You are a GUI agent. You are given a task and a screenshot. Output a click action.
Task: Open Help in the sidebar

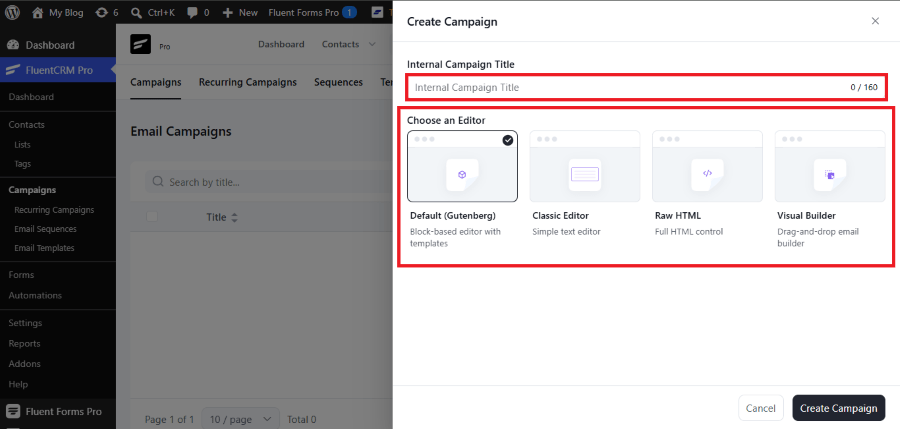(x=18, y=384)
